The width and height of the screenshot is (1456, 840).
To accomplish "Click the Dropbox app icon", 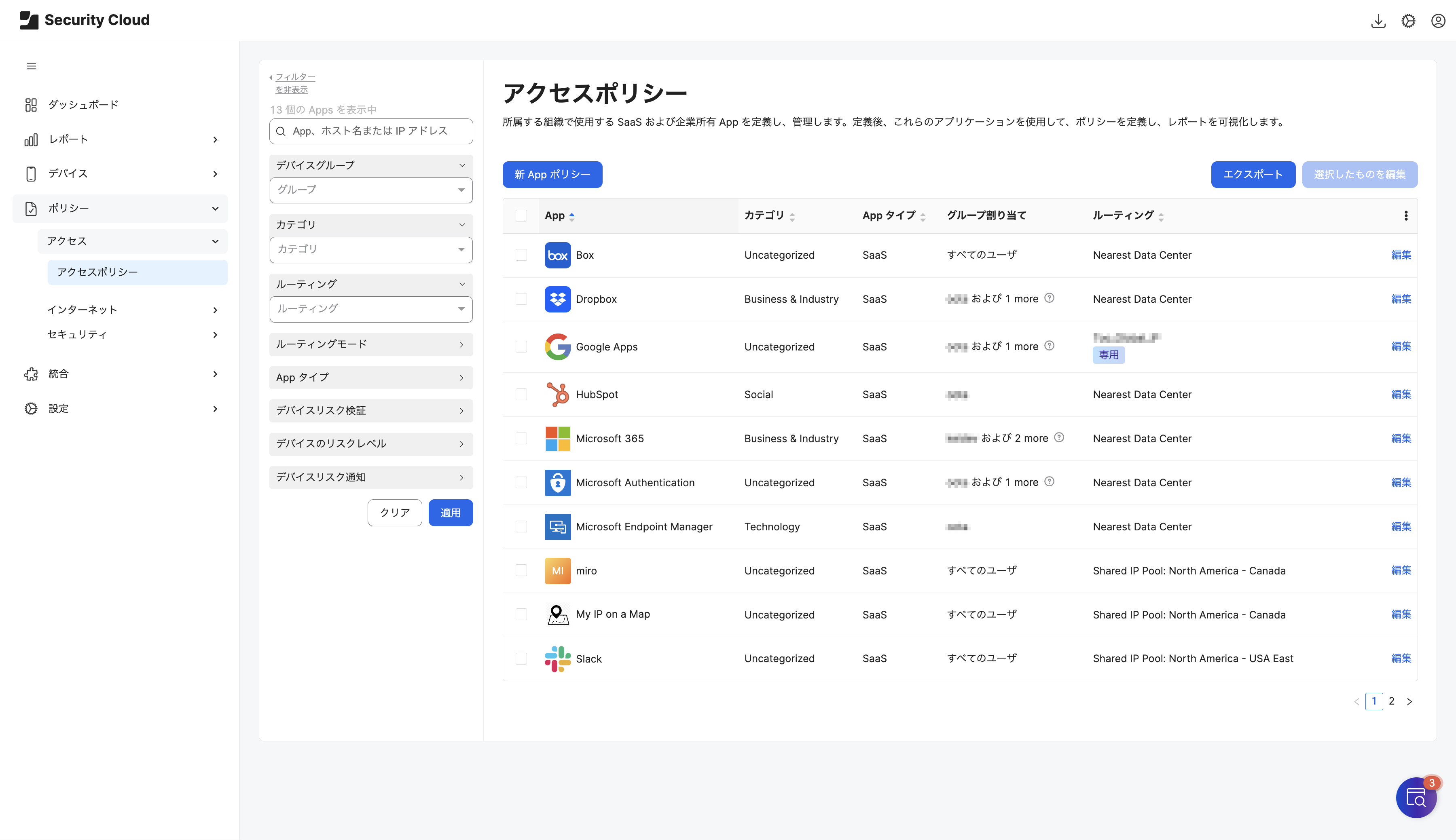I will click(x=557, y=299).
